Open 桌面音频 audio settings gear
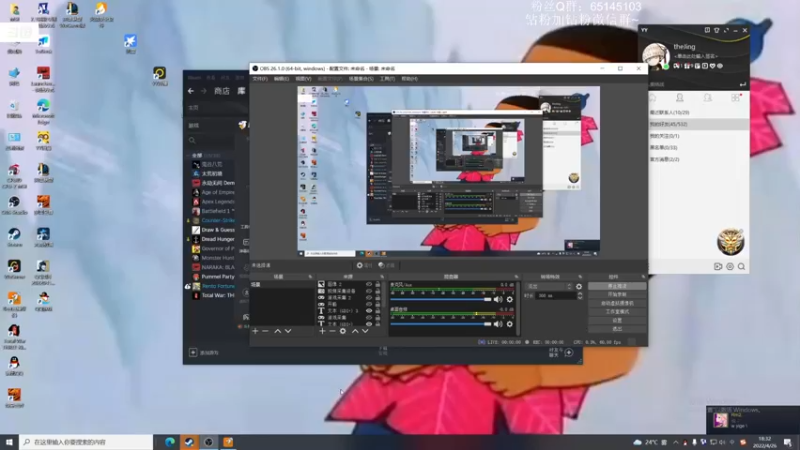800x450 pixels. [x=510, y=324]
